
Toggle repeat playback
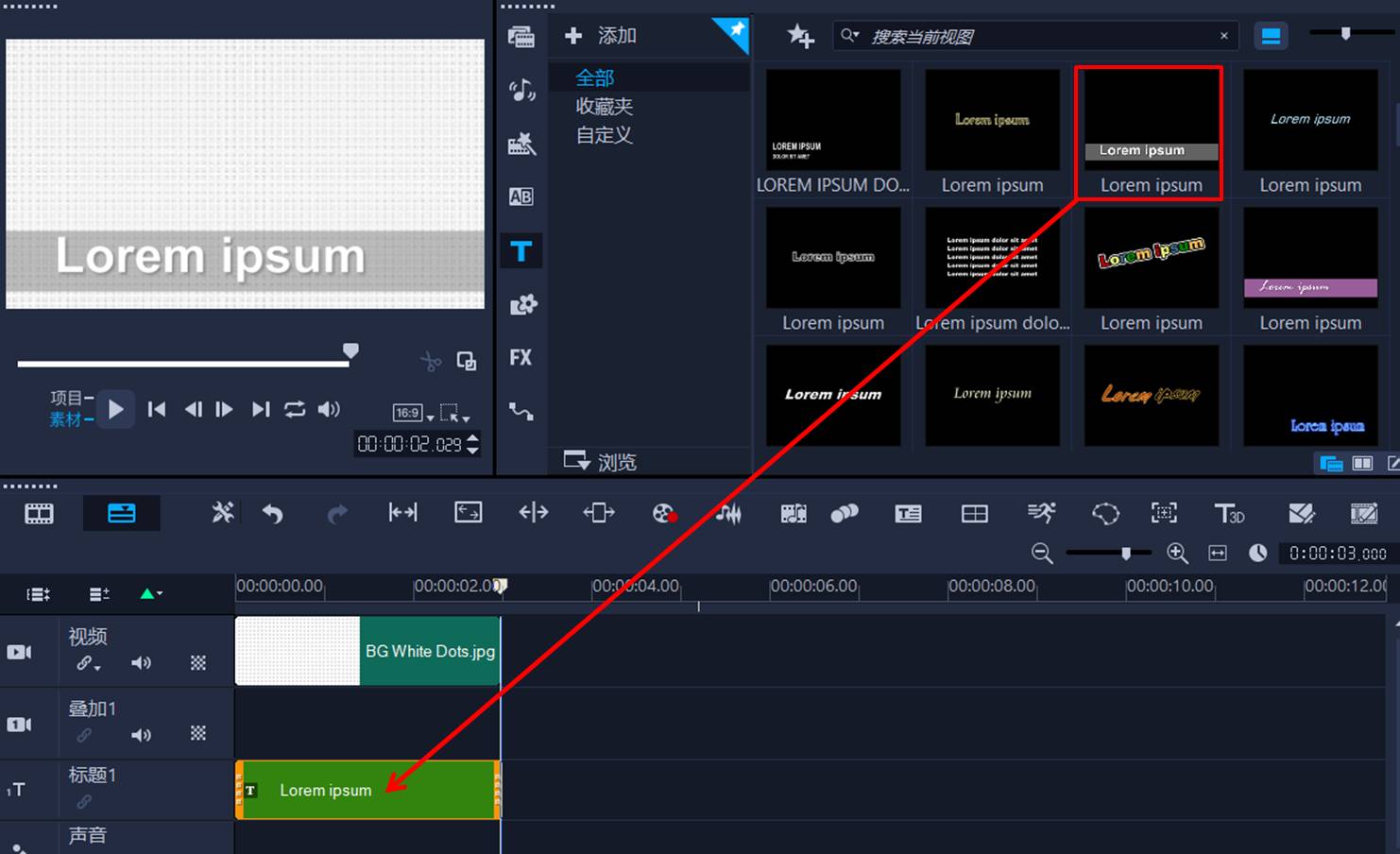(295, 409)
